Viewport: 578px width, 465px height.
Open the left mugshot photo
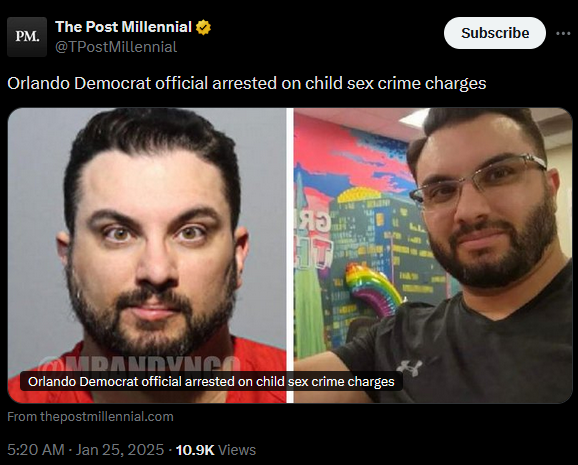coord(147,255)
